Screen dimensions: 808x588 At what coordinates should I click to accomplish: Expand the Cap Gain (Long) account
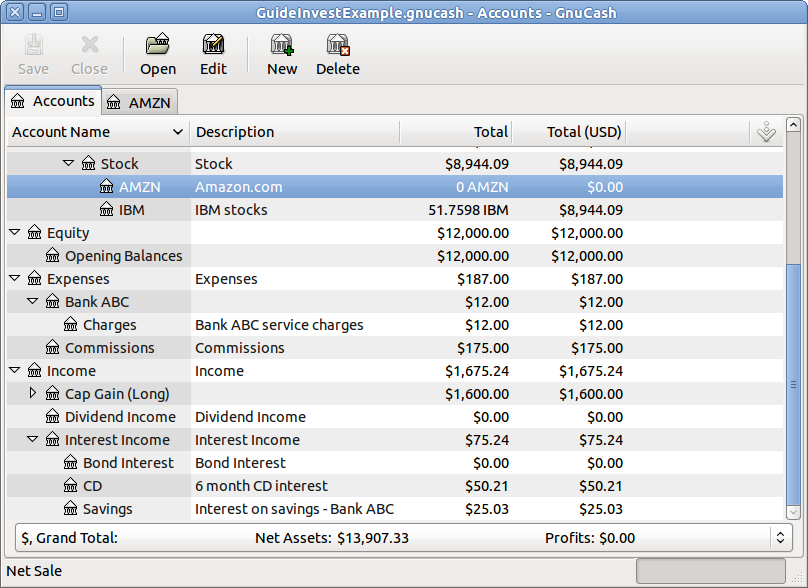pyautogui.click(x=33, y=394)
